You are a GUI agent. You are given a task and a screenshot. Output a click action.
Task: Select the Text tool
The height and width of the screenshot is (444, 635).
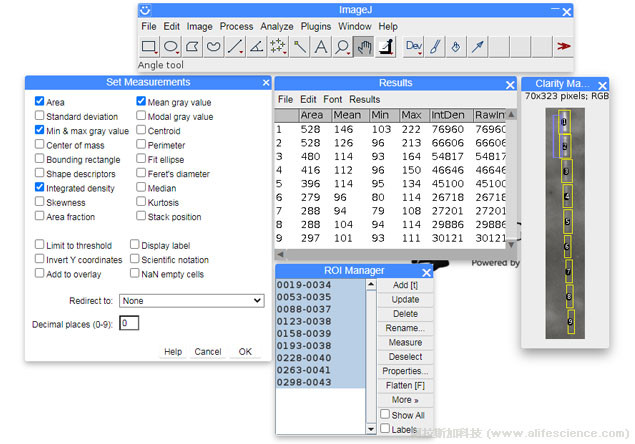tap(321, 46)
